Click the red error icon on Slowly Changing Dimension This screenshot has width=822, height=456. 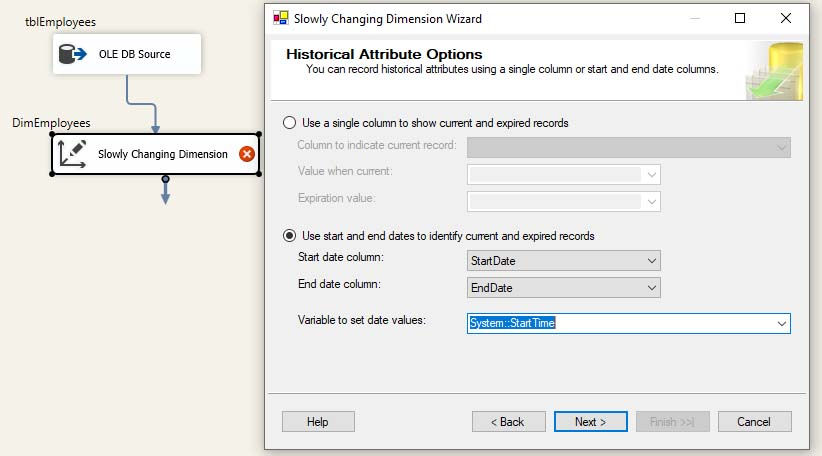[x=247, y=154]
